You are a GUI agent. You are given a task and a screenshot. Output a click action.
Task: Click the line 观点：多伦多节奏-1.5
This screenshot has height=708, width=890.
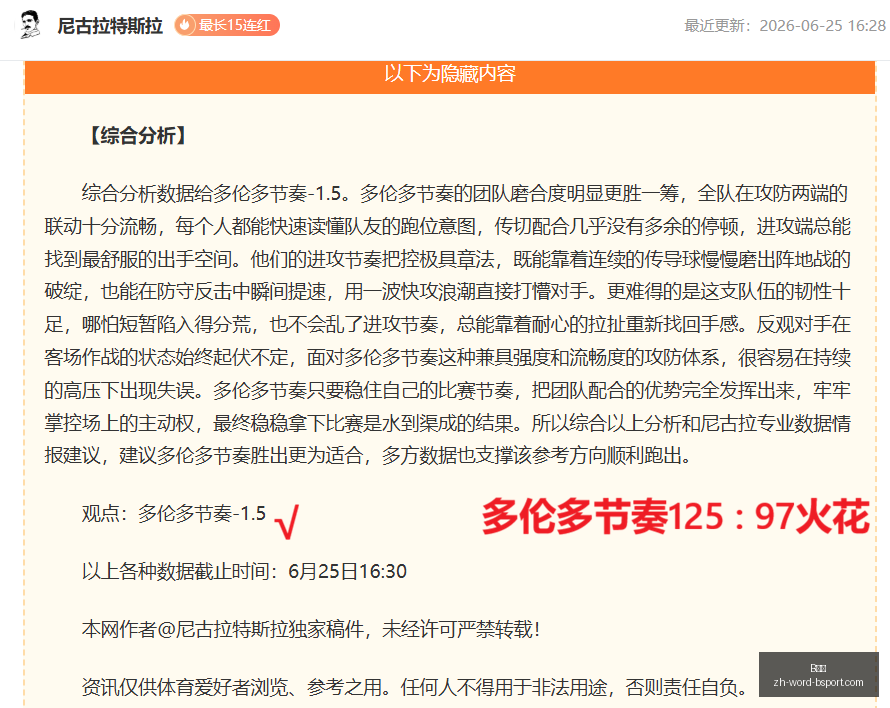coord(174,513)
